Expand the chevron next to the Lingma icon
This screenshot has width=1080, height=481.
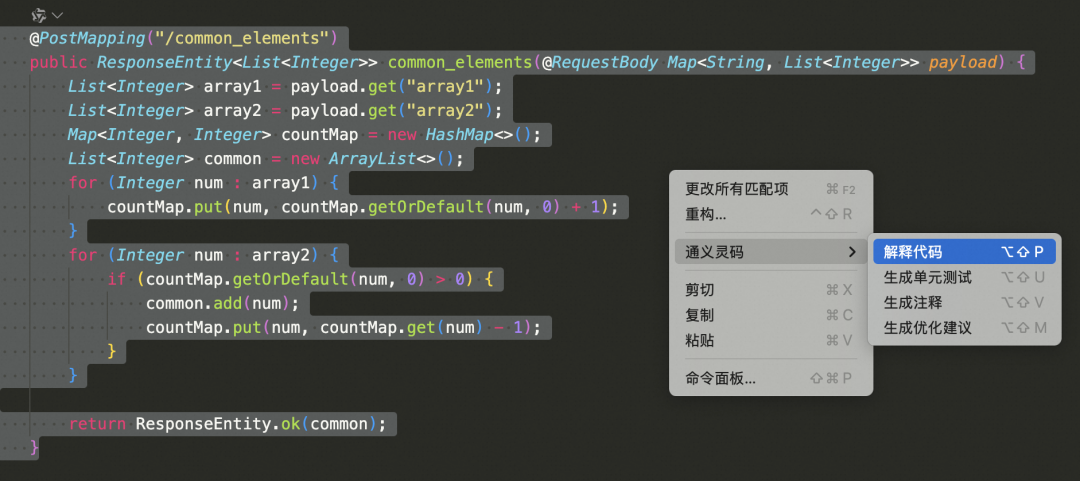(58, 15)
